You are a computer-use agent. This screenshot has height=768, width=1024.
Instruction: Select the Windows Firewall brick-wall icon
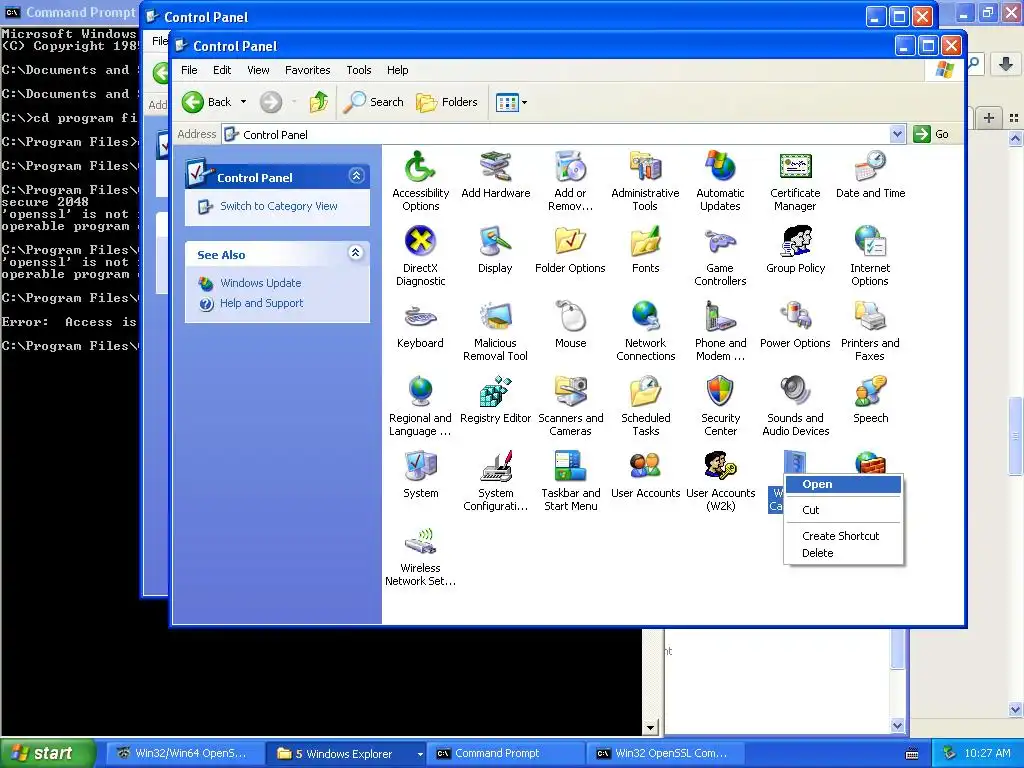click(x=871, y=462)
